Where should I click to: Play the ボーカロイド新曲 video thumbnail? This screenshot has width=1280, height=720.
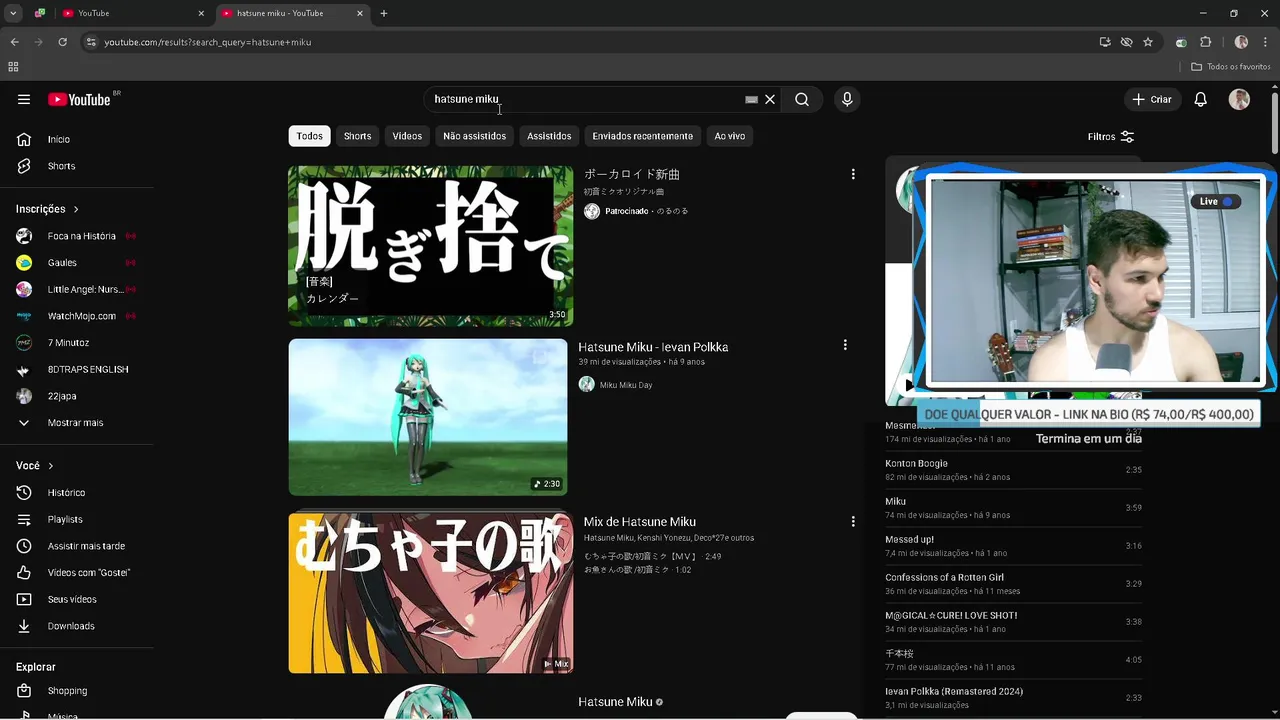[x=431, y=246]
